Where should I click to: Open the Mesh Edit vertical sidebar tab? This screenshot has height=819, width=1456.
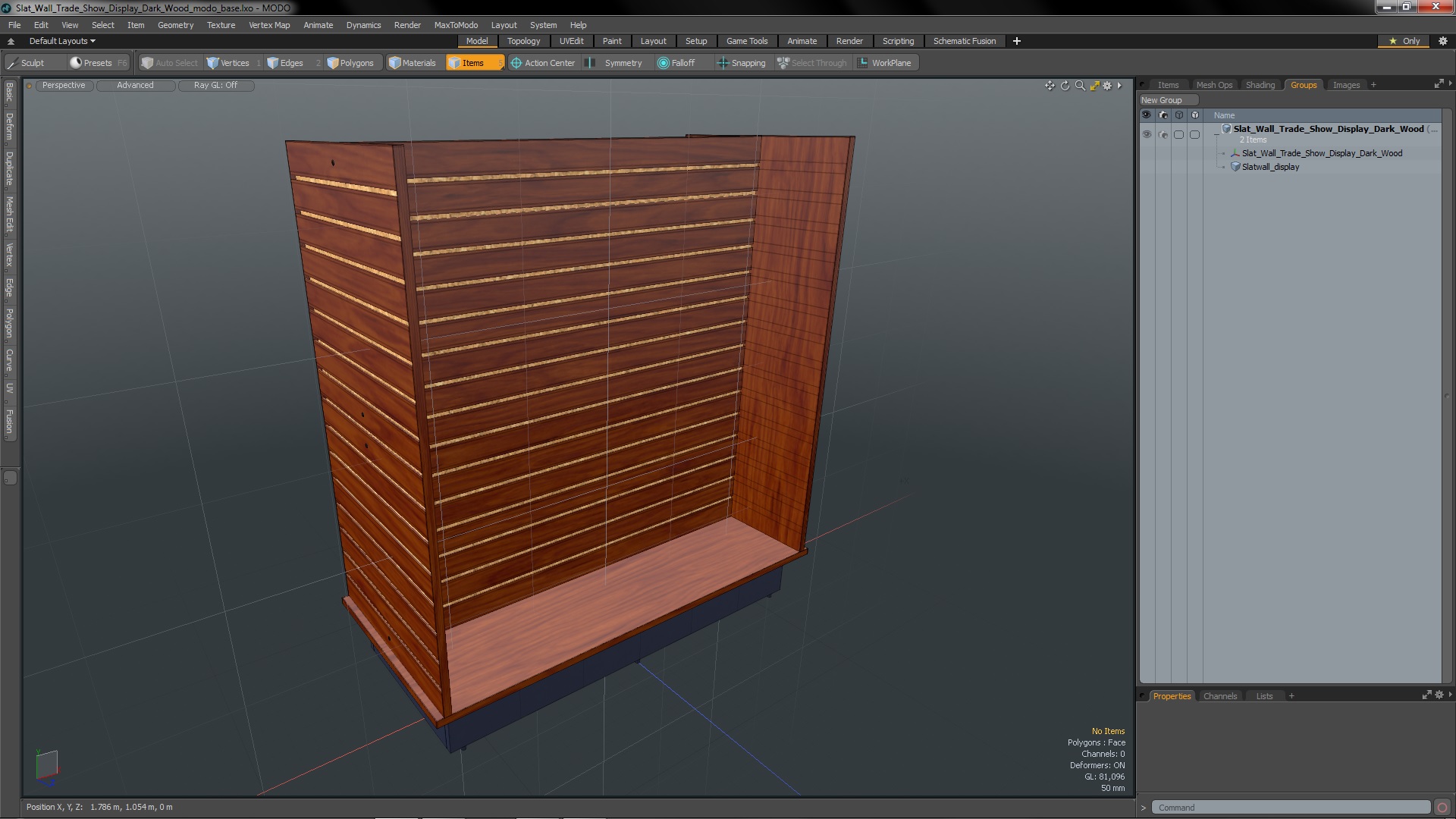tap(9, 215)
